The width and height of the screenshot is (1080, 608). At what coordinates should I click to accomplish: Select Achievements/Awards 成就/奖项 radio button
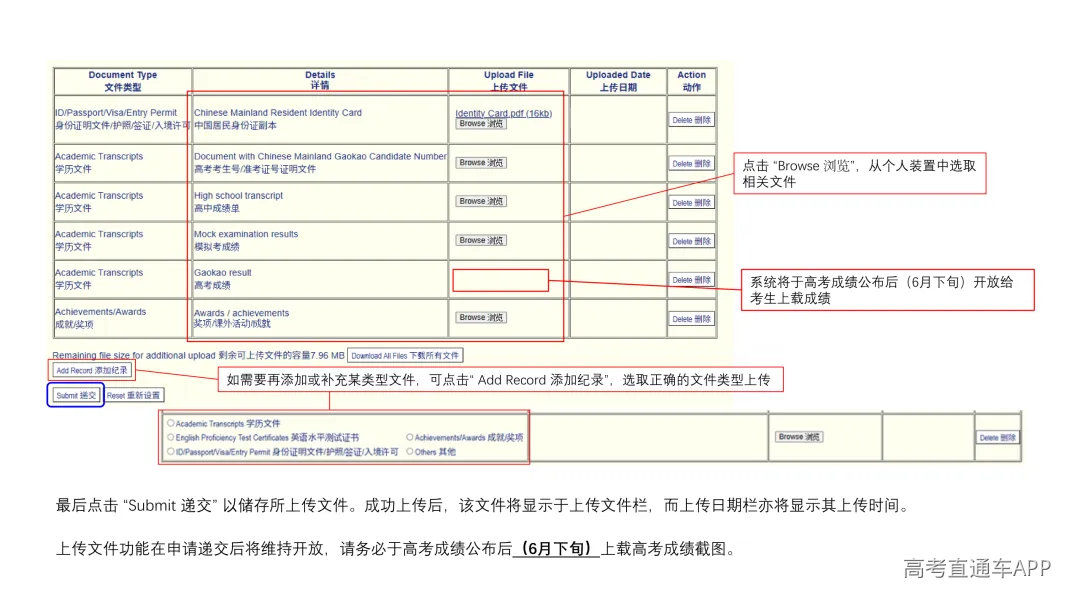[x=410, y=437]
